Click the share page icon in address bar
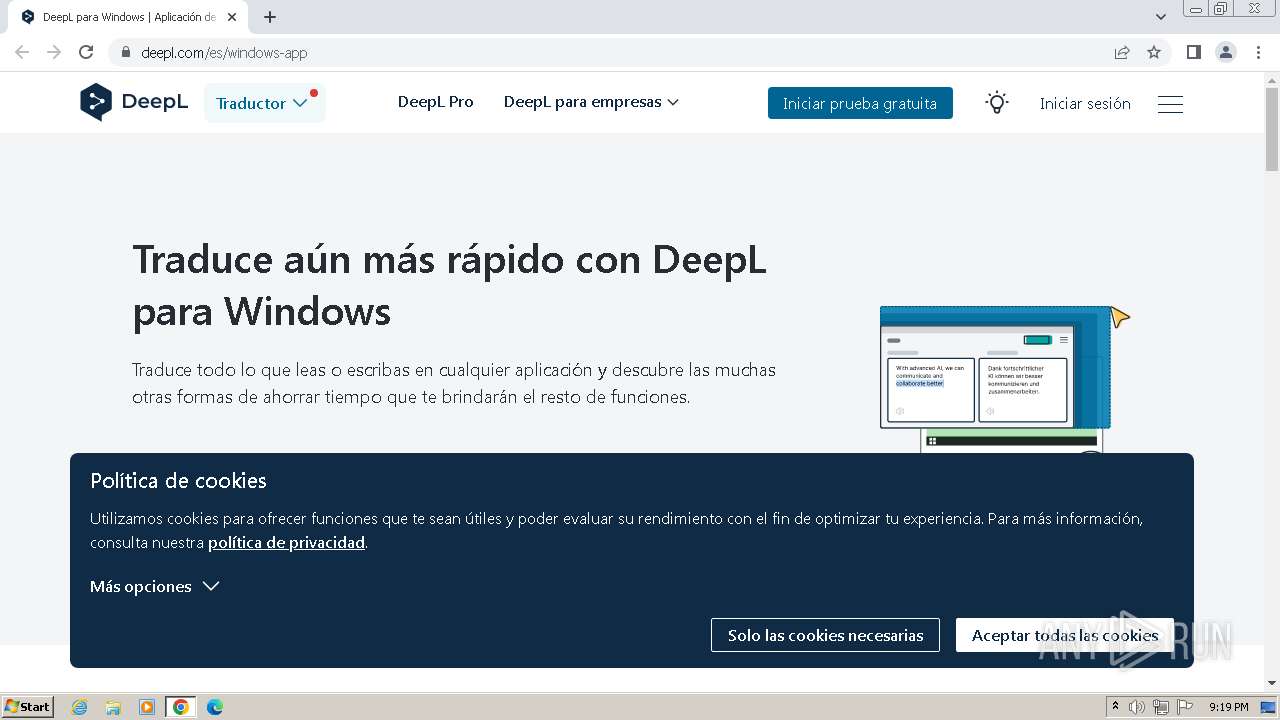This screenshot has width=1280, height=720. [x=1122, y=52]
